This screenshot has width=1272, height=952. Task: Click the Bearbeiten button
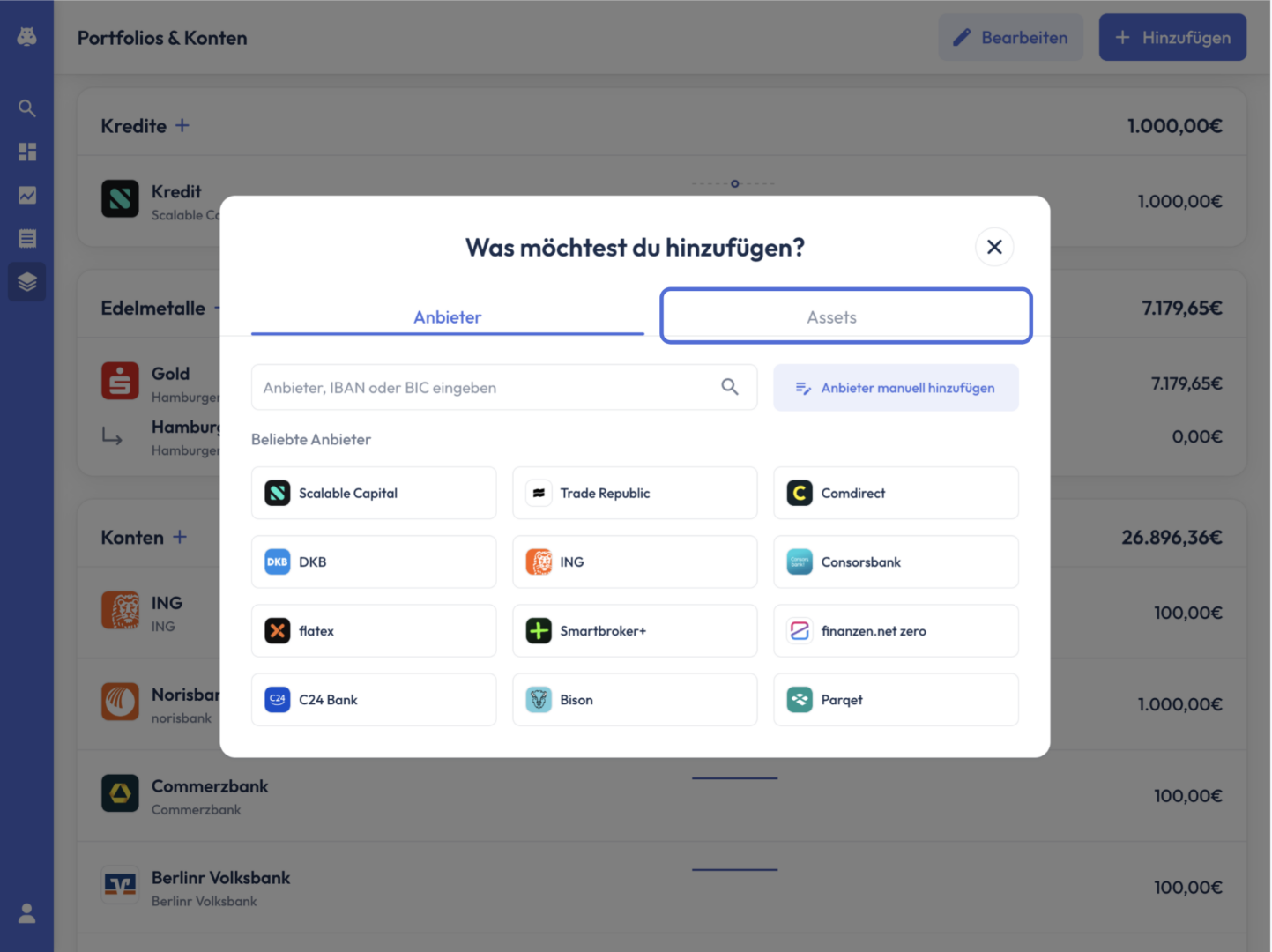tap(1010, 37)
